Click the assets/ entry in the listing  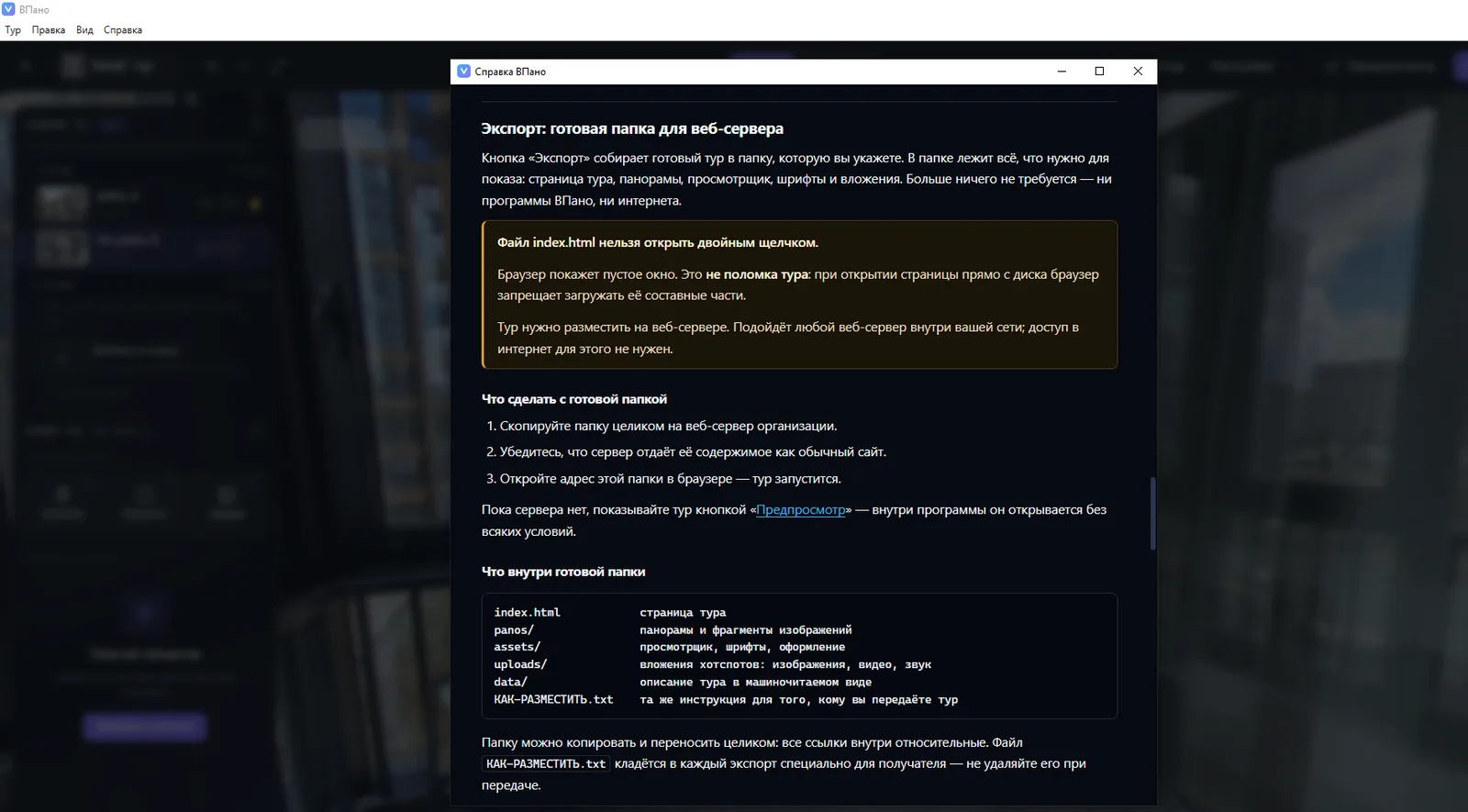pyautogui.click(x=517, y=648)
